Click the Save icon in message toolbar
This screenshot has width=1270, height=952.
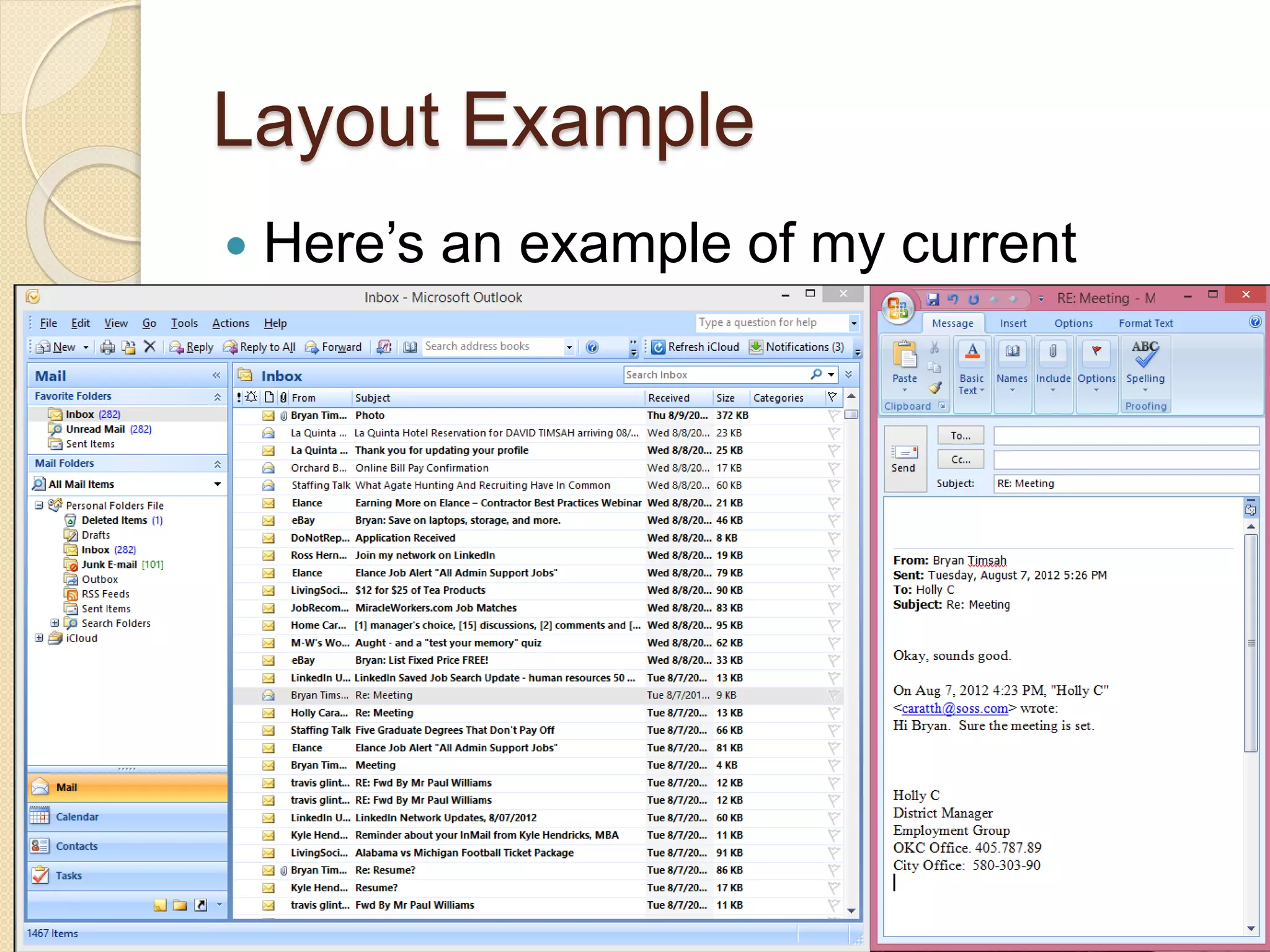tap(933, 299)
